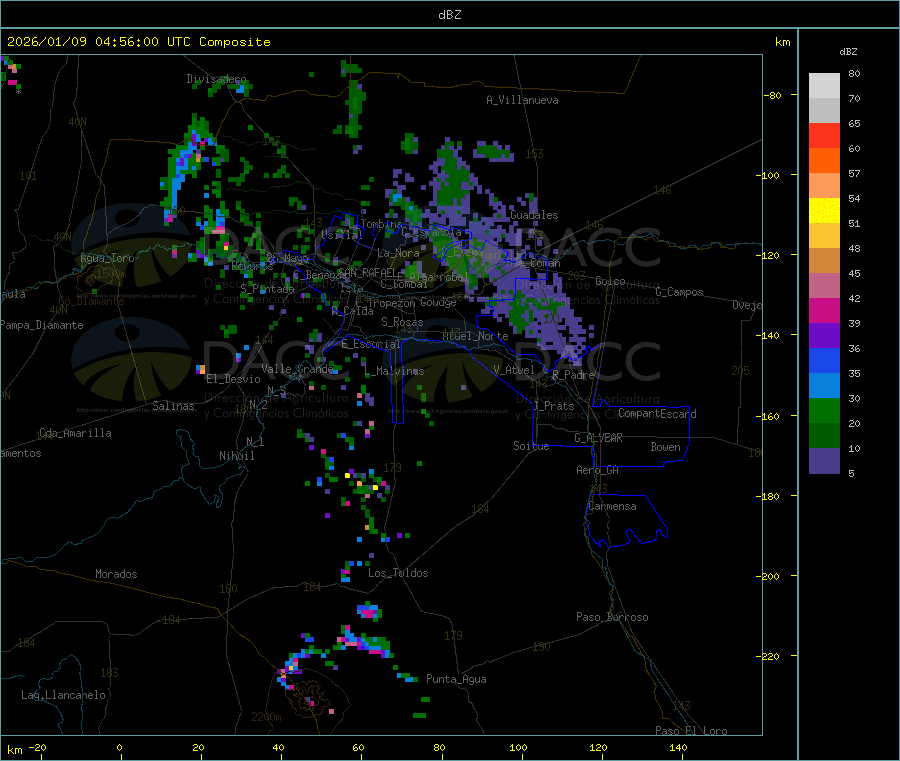Select the bright green 20-30 dBZ legend swatch
The width and height of the screenshot is (900, 761).
coord(824,410)
